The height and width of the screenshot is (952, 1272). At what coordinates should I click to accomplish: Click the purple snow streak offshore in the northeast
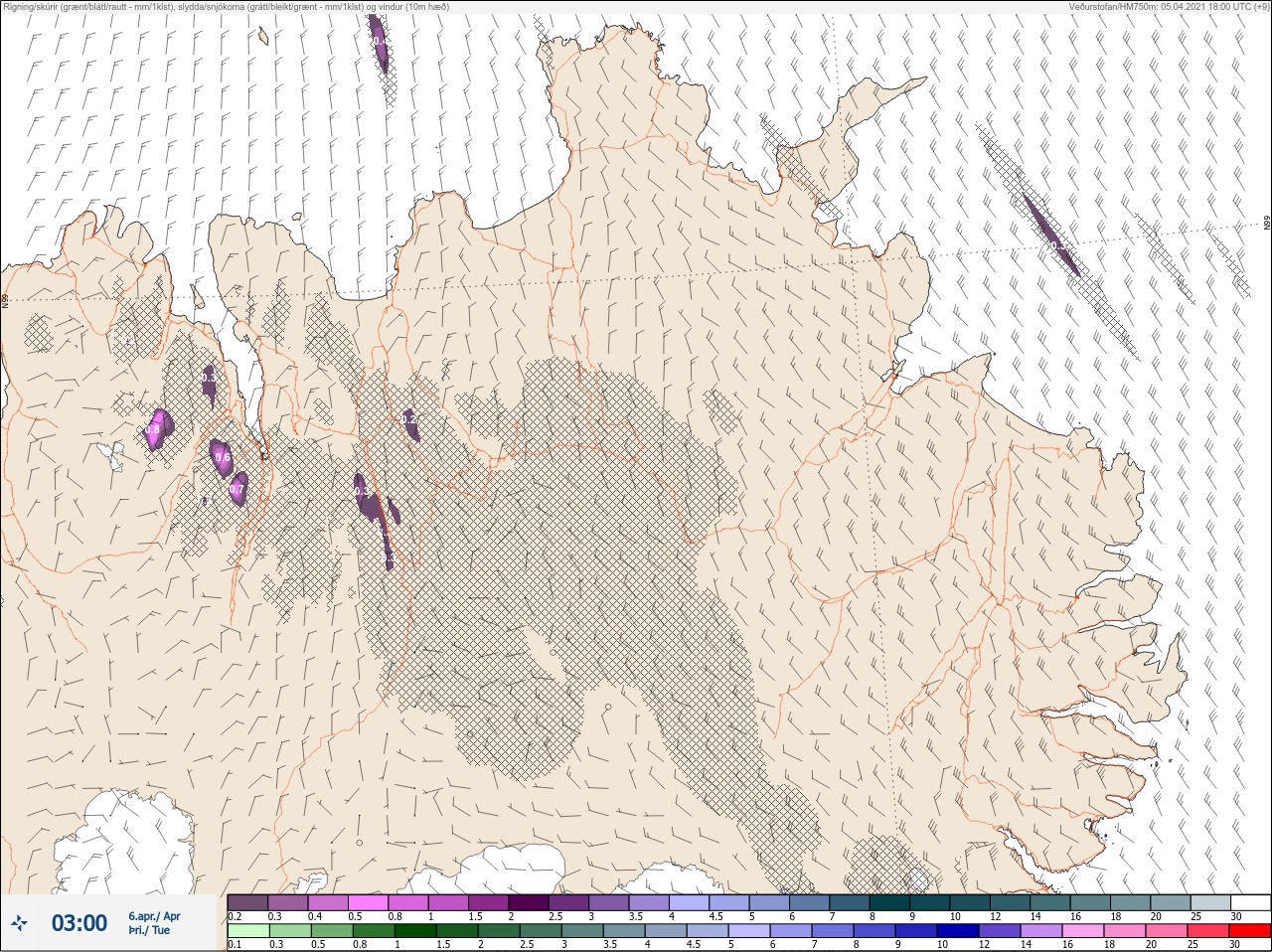tap(1050, 235)
